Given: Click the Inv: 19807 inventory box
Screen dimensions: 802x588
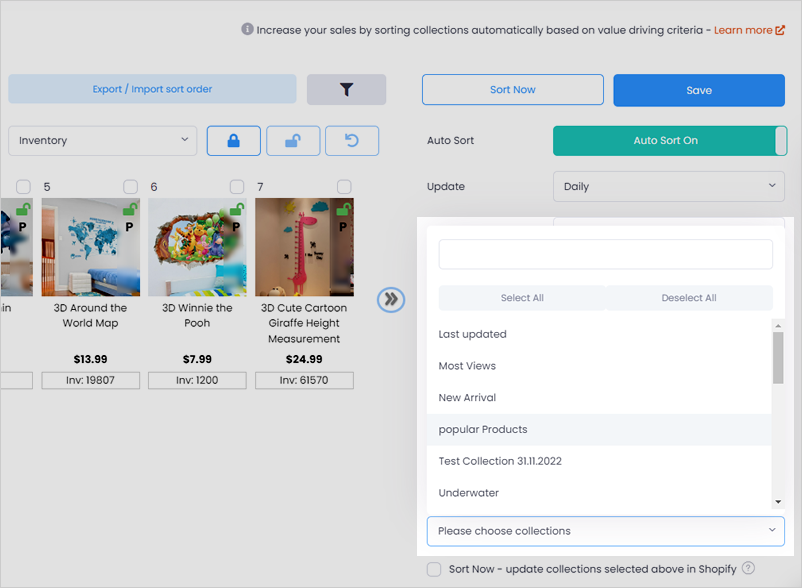Looking at the screenshot, I should point(91,380).
